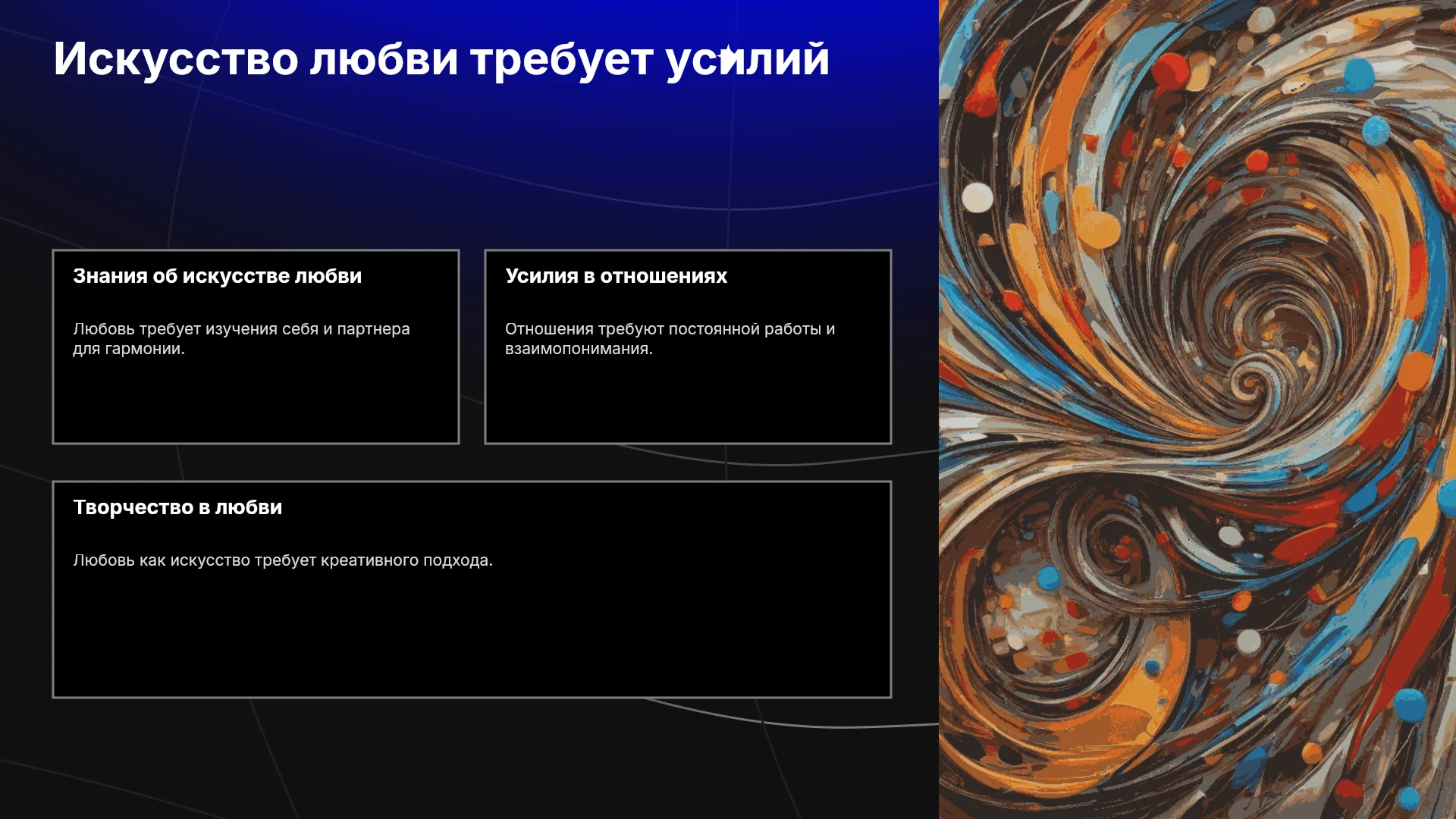Click empty area below text in Знания card
Image resolution: width=1456 pixels, height=819 pixels.
[x=256, y=402]
